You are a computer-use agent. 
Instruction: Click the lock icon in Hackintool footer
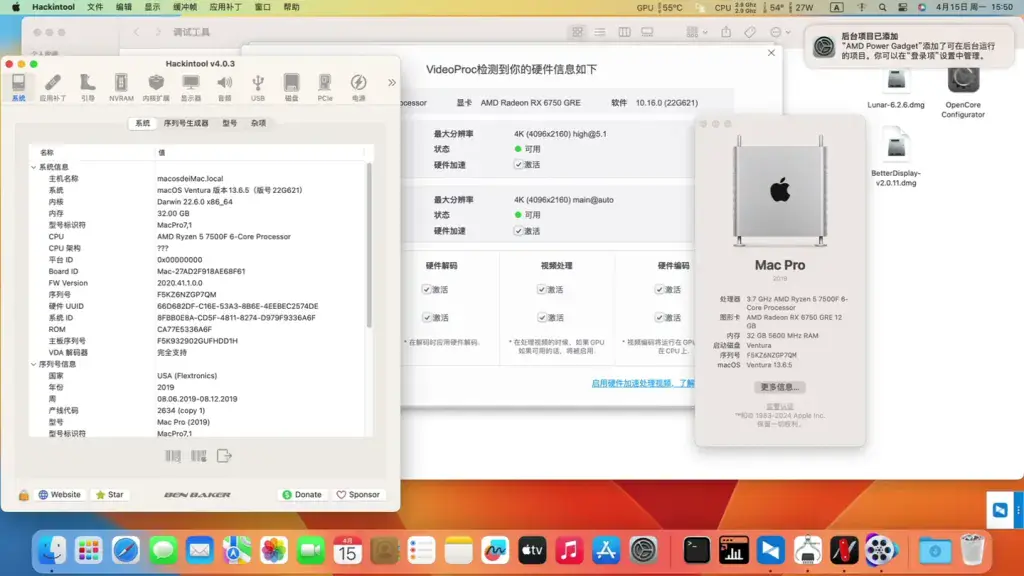click(24, 495)
